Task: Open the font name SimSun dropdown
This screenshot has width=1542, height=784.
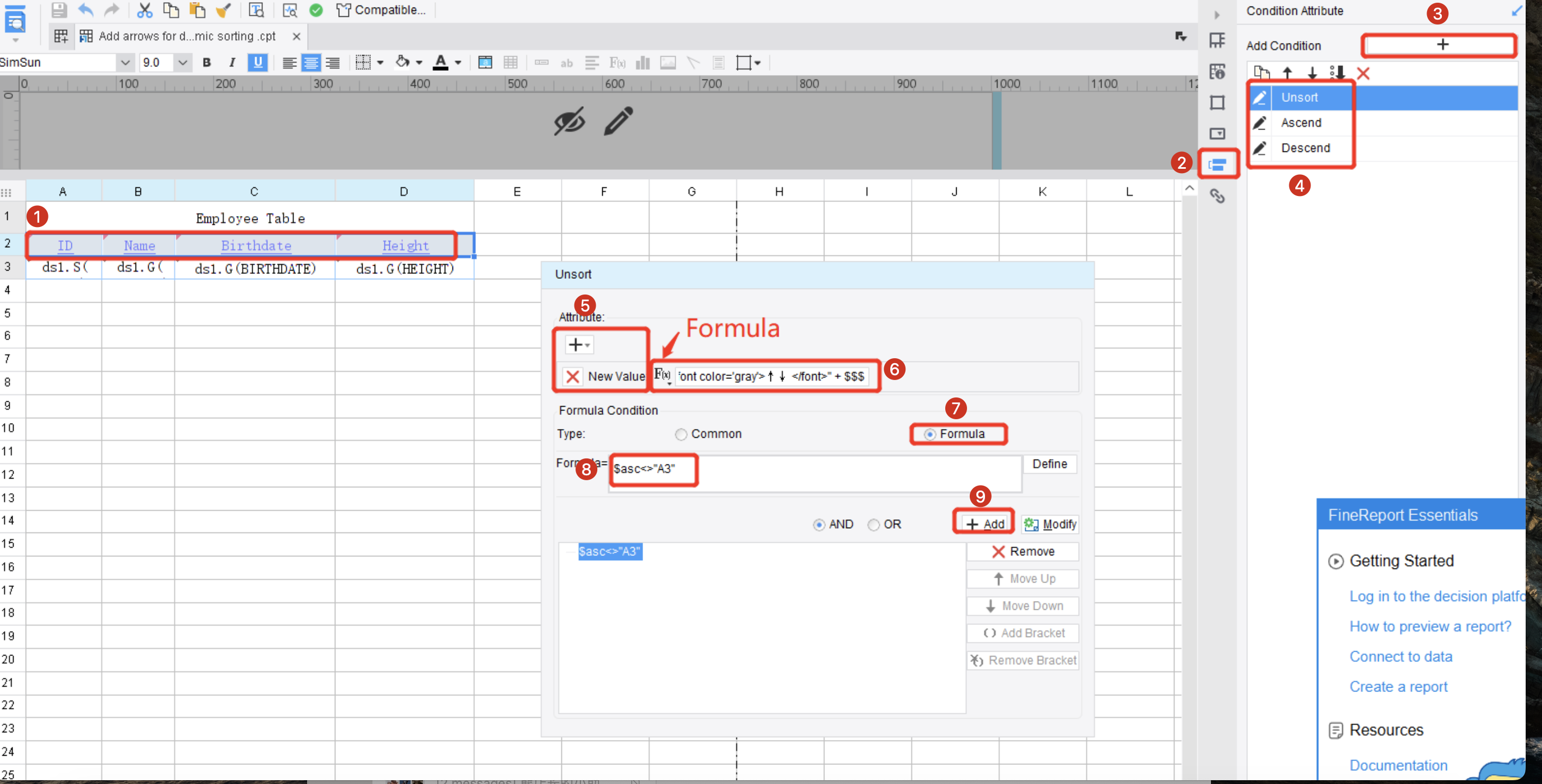Action: coord(125,62)
